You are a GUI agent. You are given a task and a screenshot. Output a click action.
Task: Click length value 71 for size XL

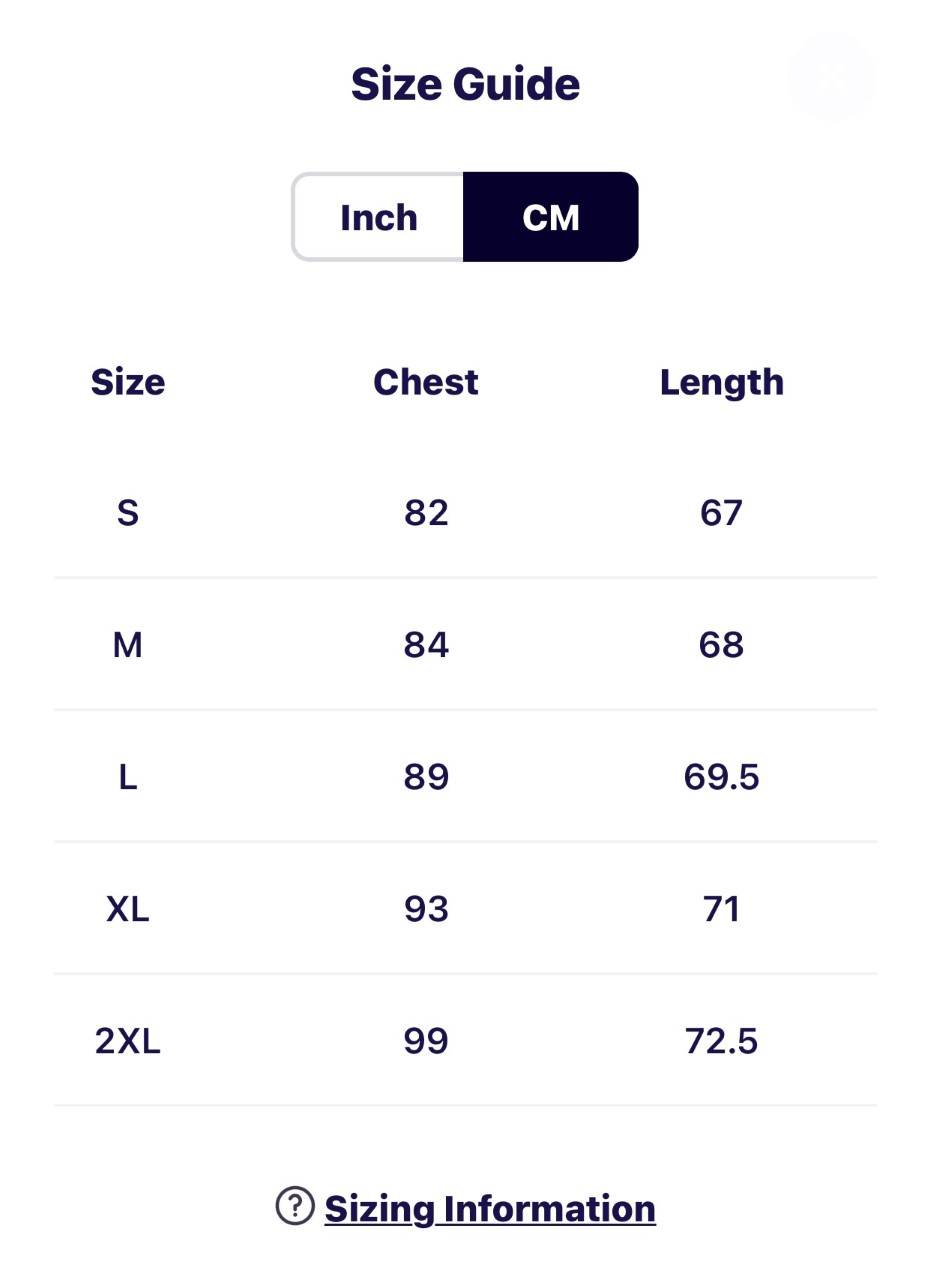[x=721, y=909]
